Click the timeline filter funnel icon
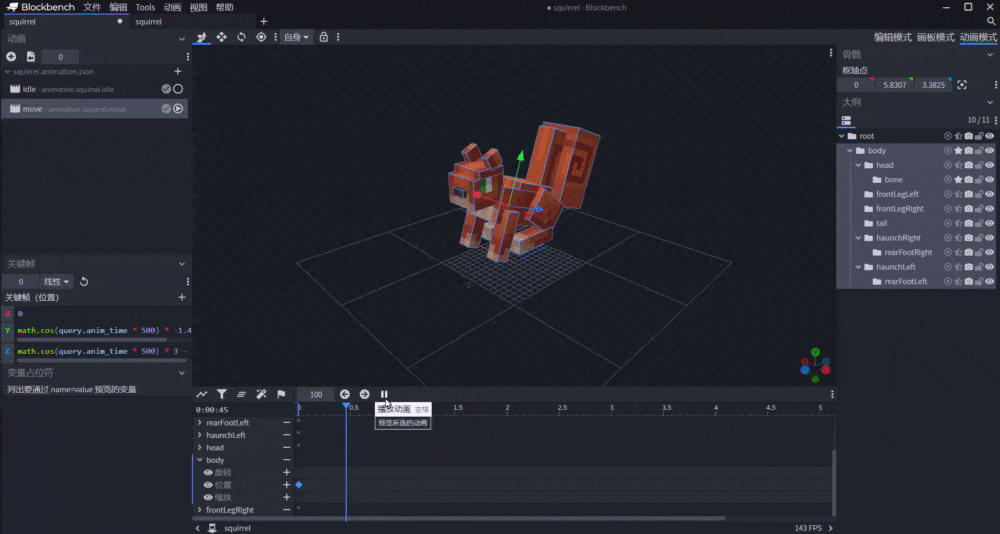1000x534 pixels. coord(221,394)
